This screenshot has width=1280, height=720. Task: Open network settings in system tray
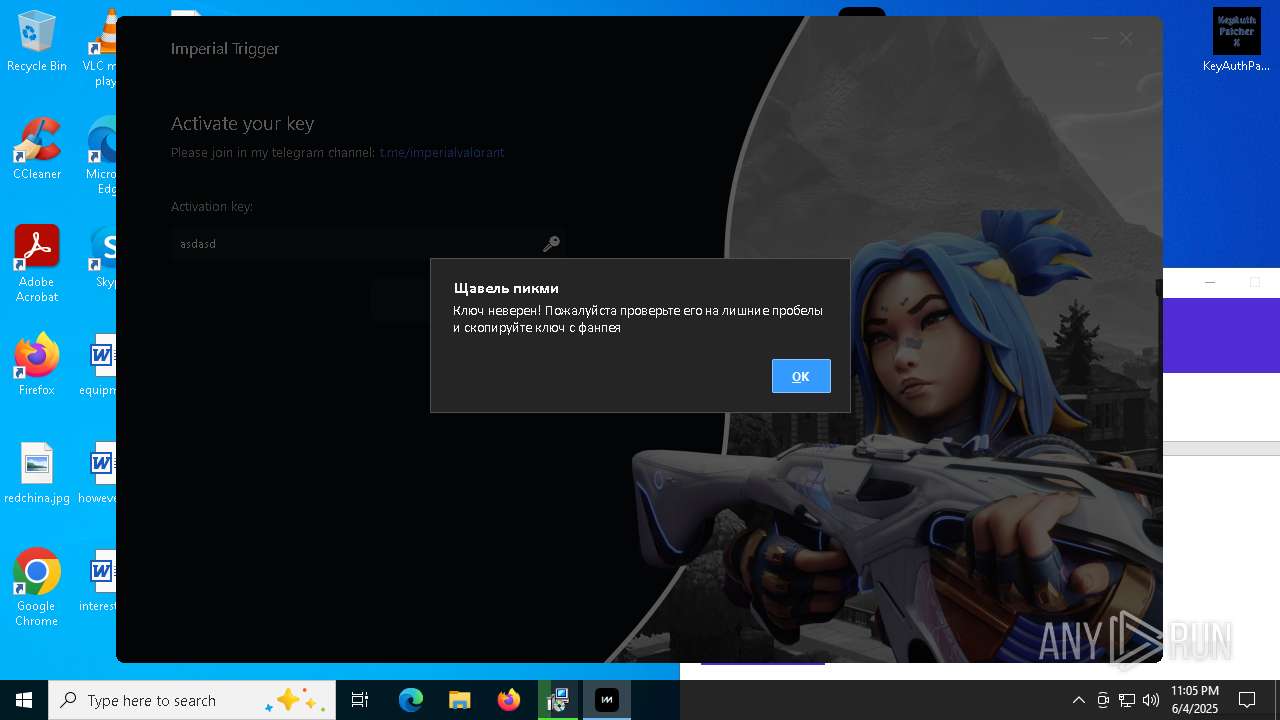1127,700
